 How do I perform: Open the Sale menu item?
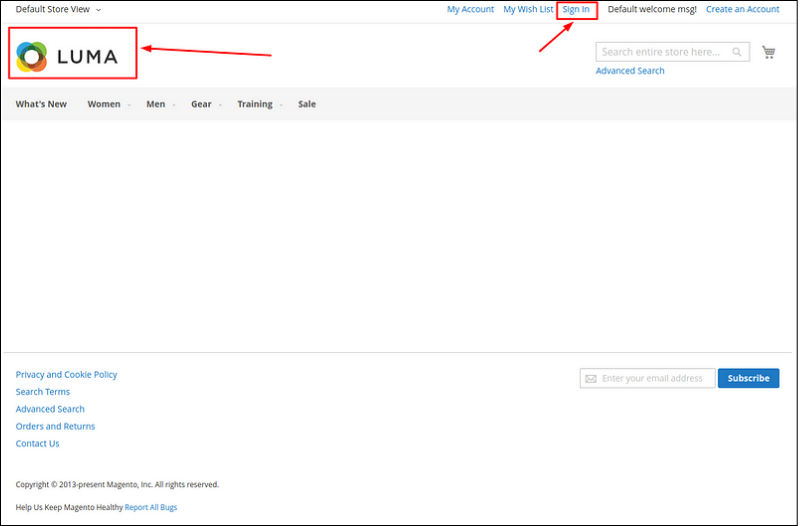click(307, 104)
